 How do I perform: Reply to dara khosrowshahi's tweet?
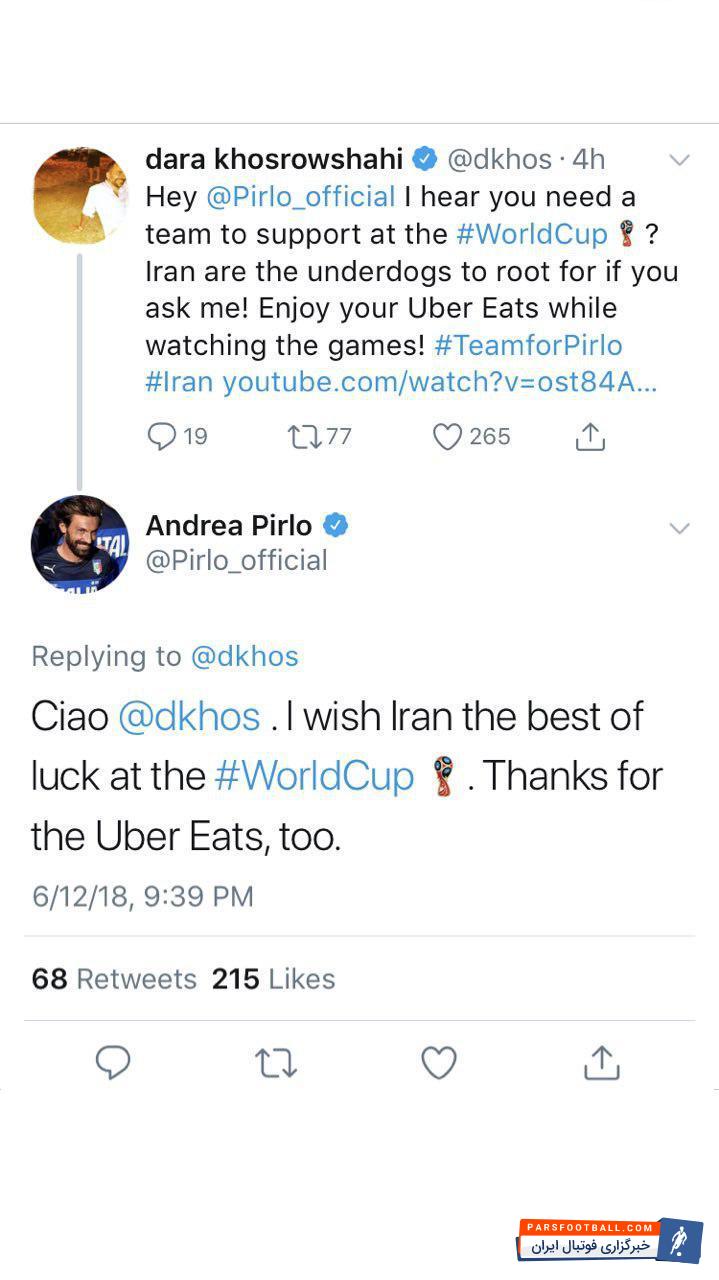click(x=162, y=437)
